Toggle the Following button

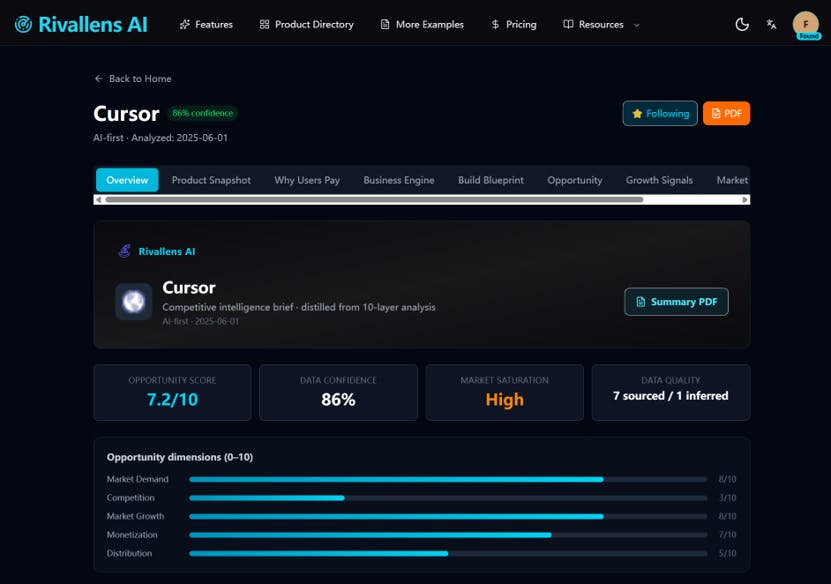click(x=660, y=113)
